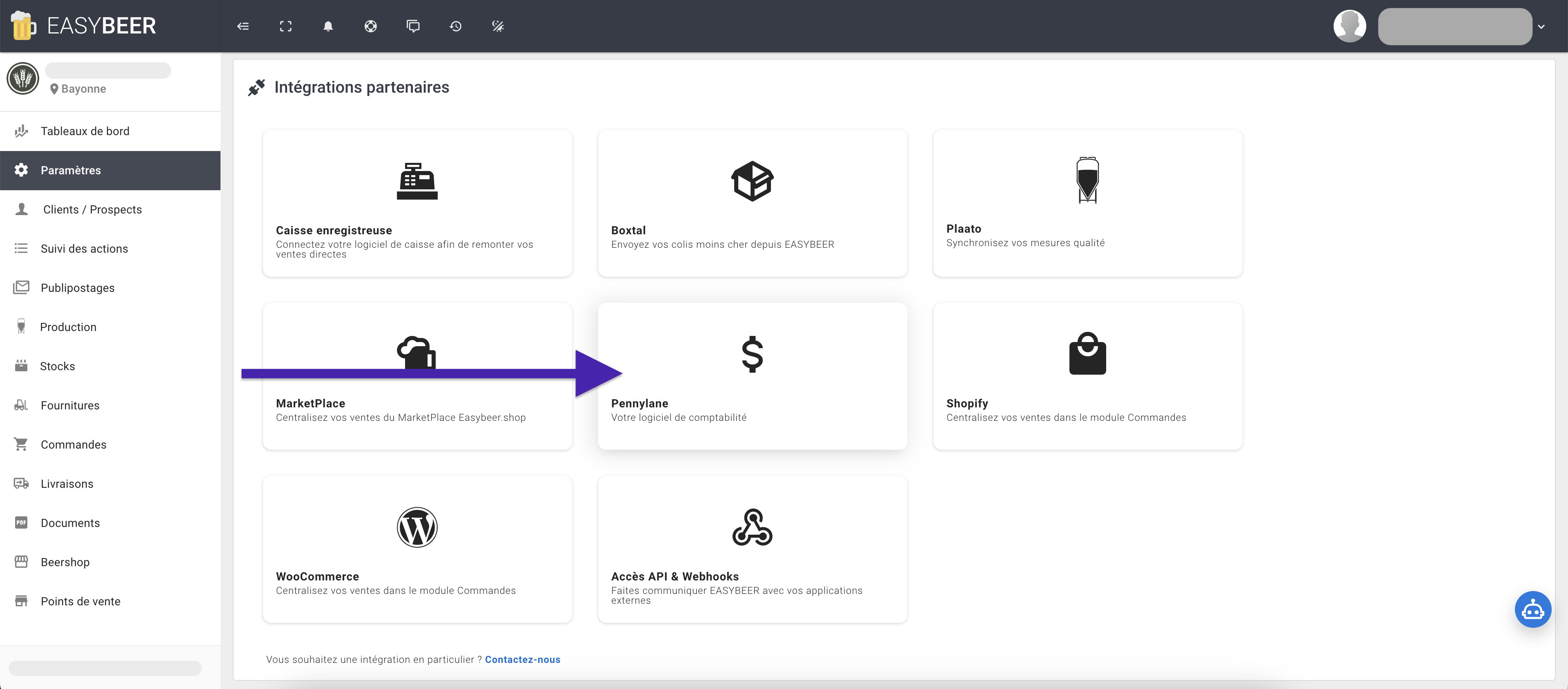Open Fournitures menu item
Screen dimensions: 1568x689
110,405
